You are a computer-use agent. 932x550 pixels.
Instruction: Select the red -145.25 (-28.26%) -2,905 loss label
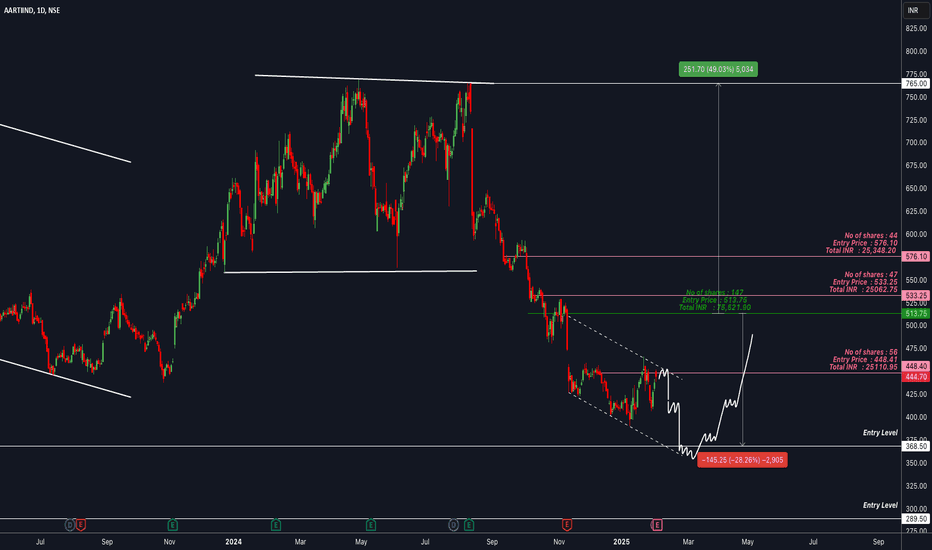(742, 460)
